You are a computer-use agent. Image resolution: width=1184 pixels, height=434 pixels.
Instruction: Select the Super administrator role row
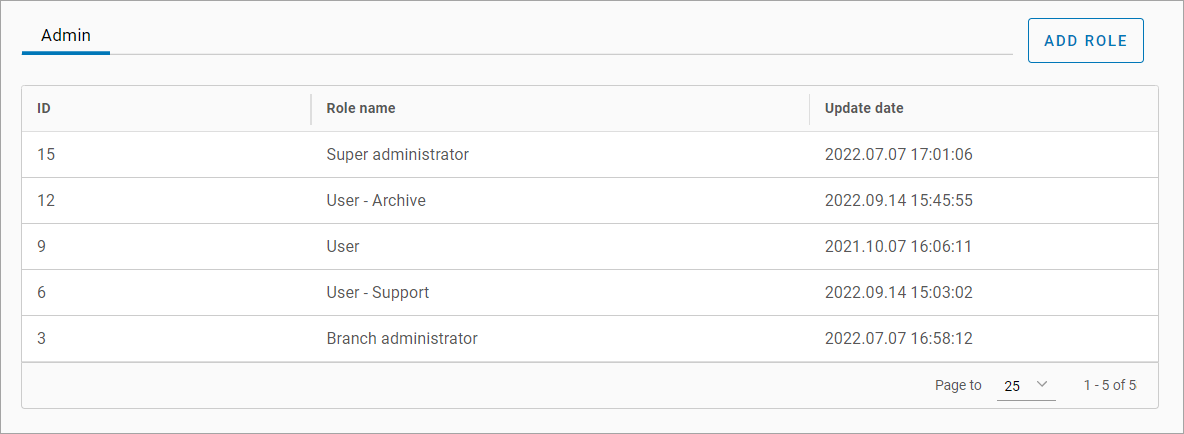(397, 155)
